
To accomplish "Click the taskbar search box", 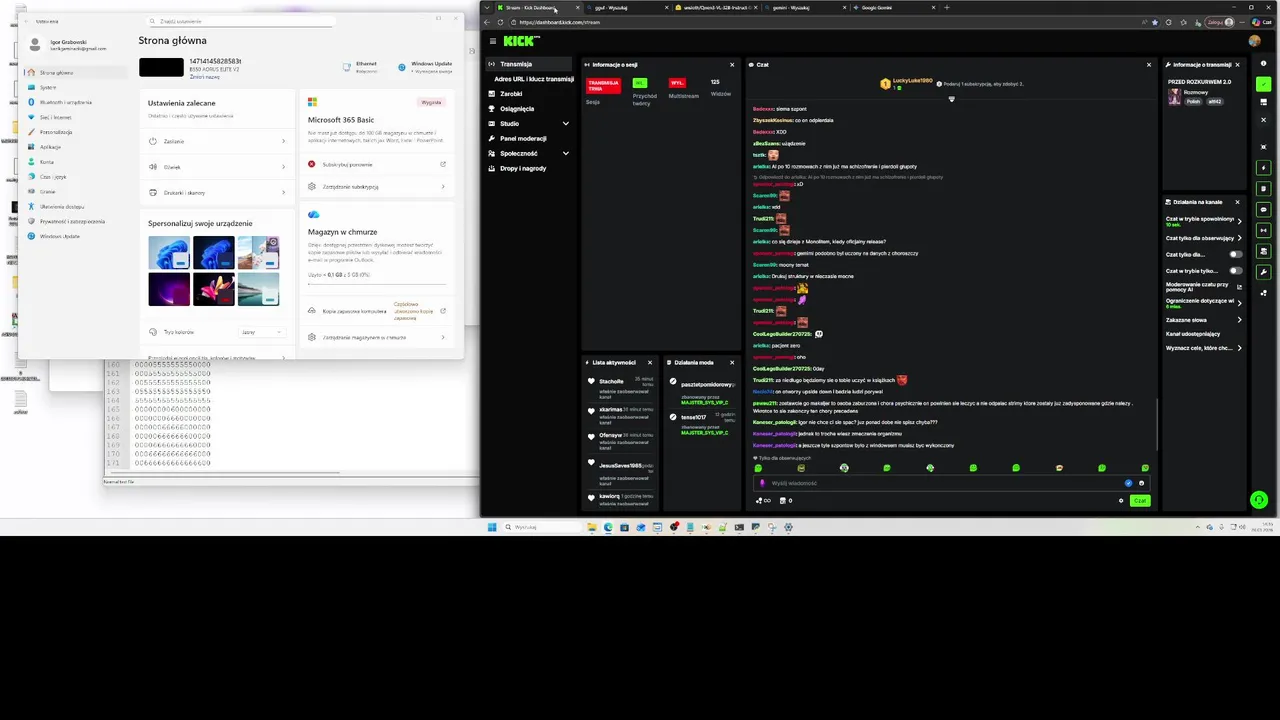I will (x=541, y=527).
